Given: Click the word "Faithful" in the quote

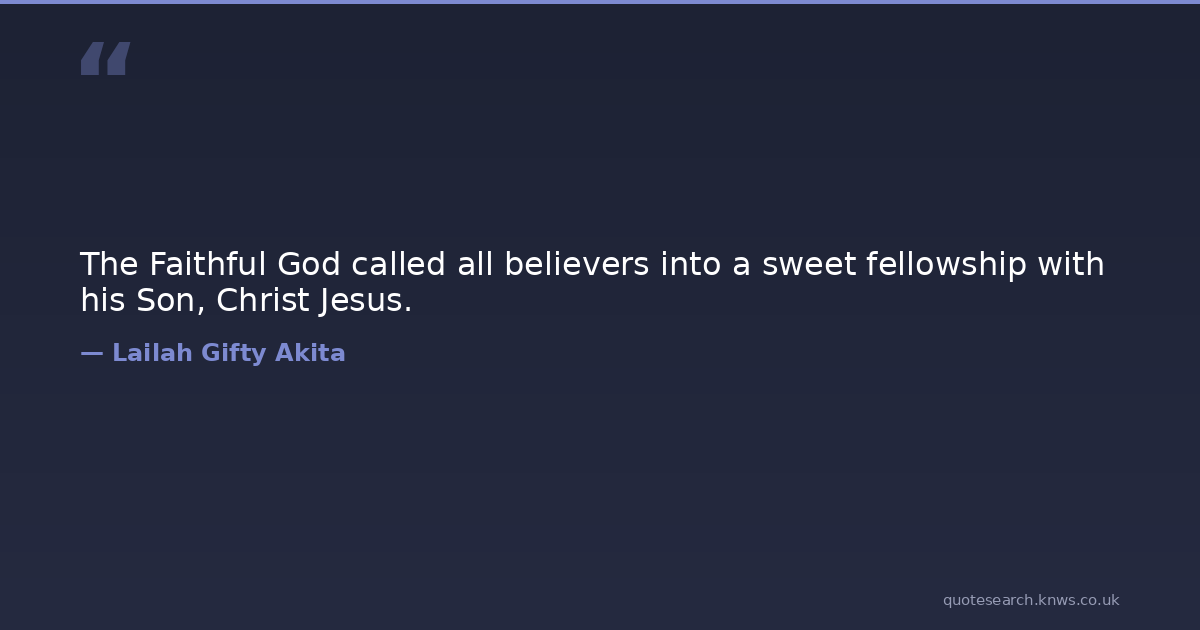Looking at the screenshot, I should (x=208, y=265).
